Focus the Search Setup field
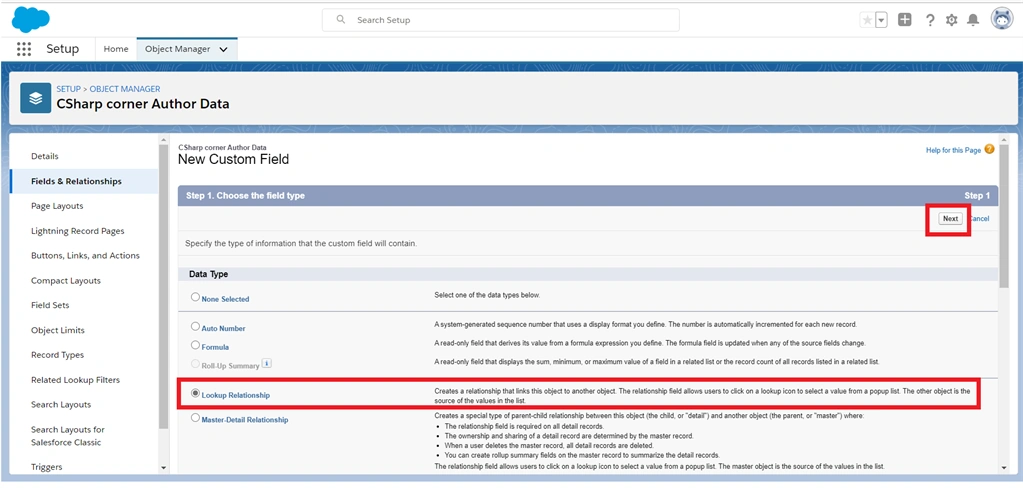This screenshot has height=488, width=1023. [500, 20]
